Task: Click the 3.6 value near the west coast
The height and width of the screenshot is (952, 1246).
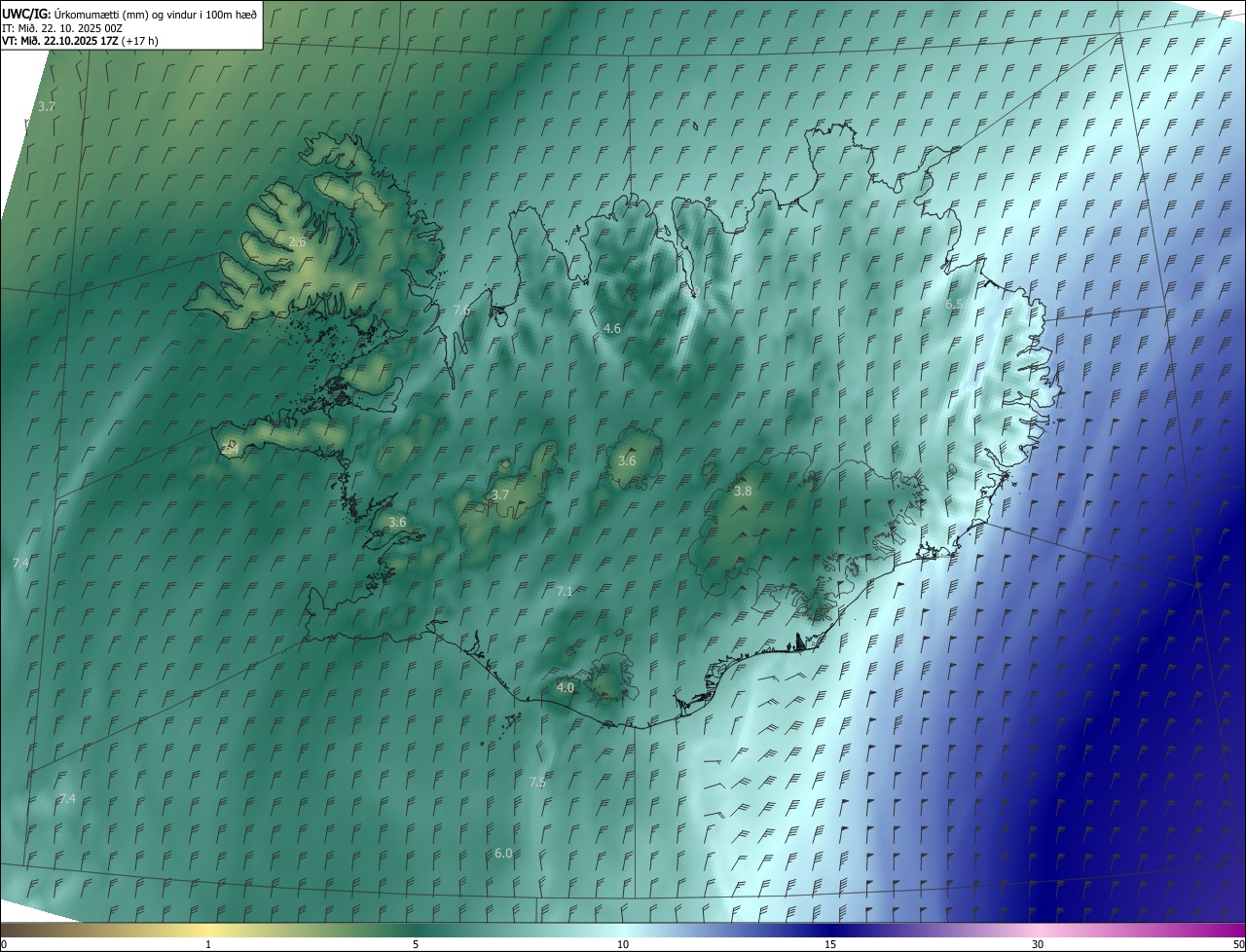Action: point(397,523)
